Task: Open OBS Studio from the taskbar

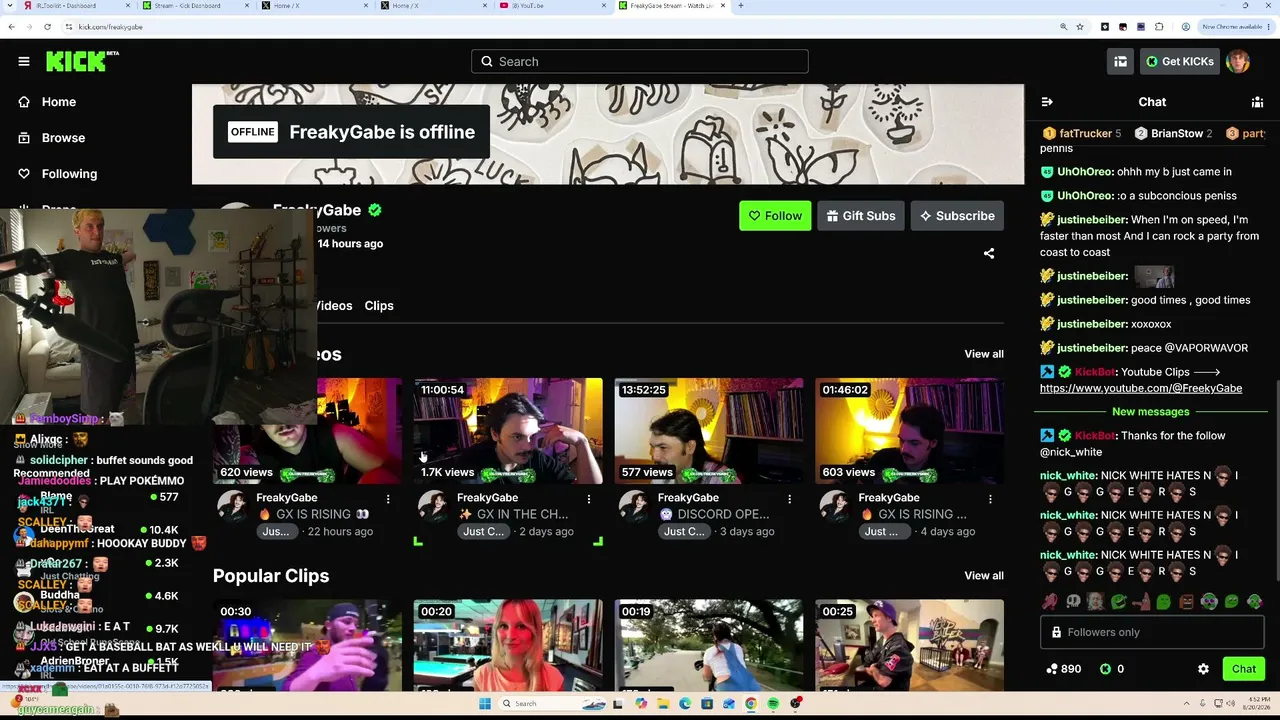Action: (796, 704)
